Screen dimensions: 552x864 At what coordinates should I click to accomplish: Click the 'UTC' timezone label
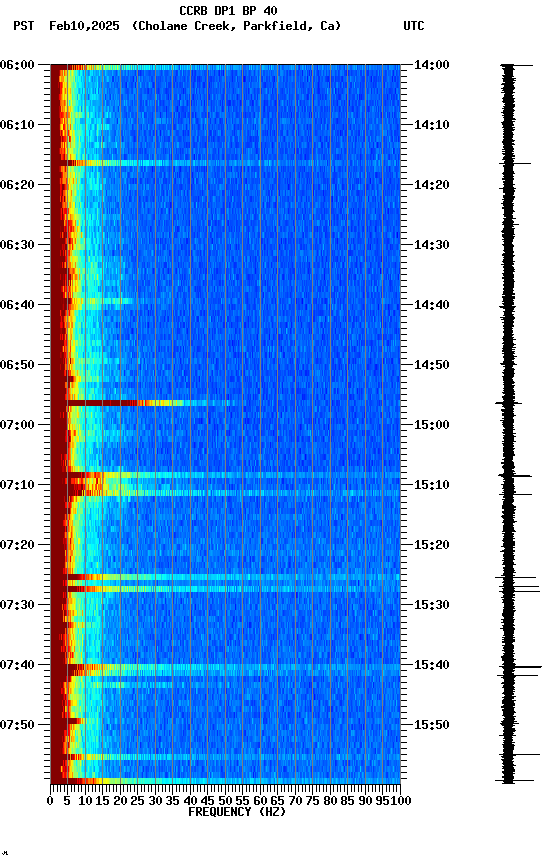click(x=414, y=26)
